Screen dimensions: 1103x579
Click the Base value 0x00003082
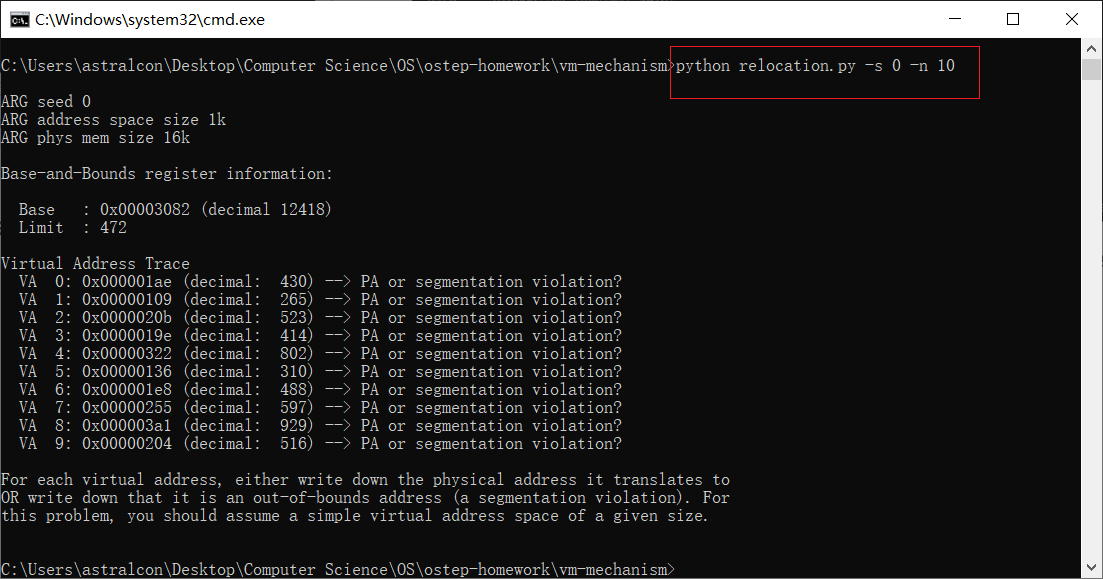145,210
